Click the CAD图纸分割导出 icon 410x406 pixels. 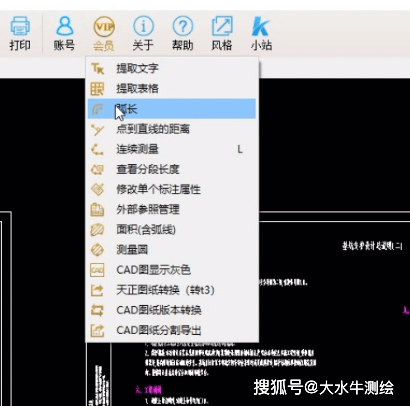97,330
